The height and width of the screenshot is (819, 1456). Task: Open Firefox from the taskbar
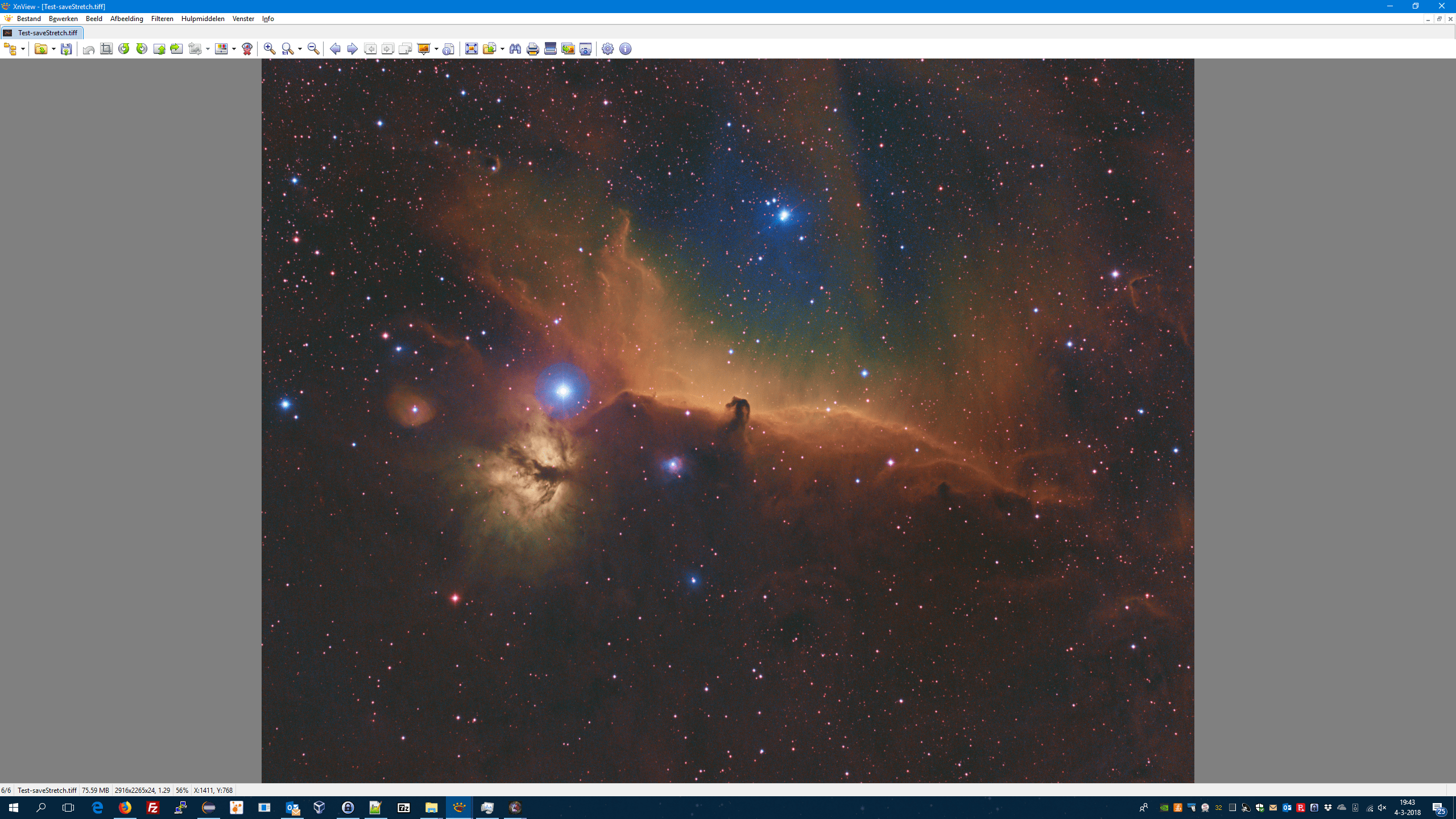pyautogui.click(x=125, y=807)
